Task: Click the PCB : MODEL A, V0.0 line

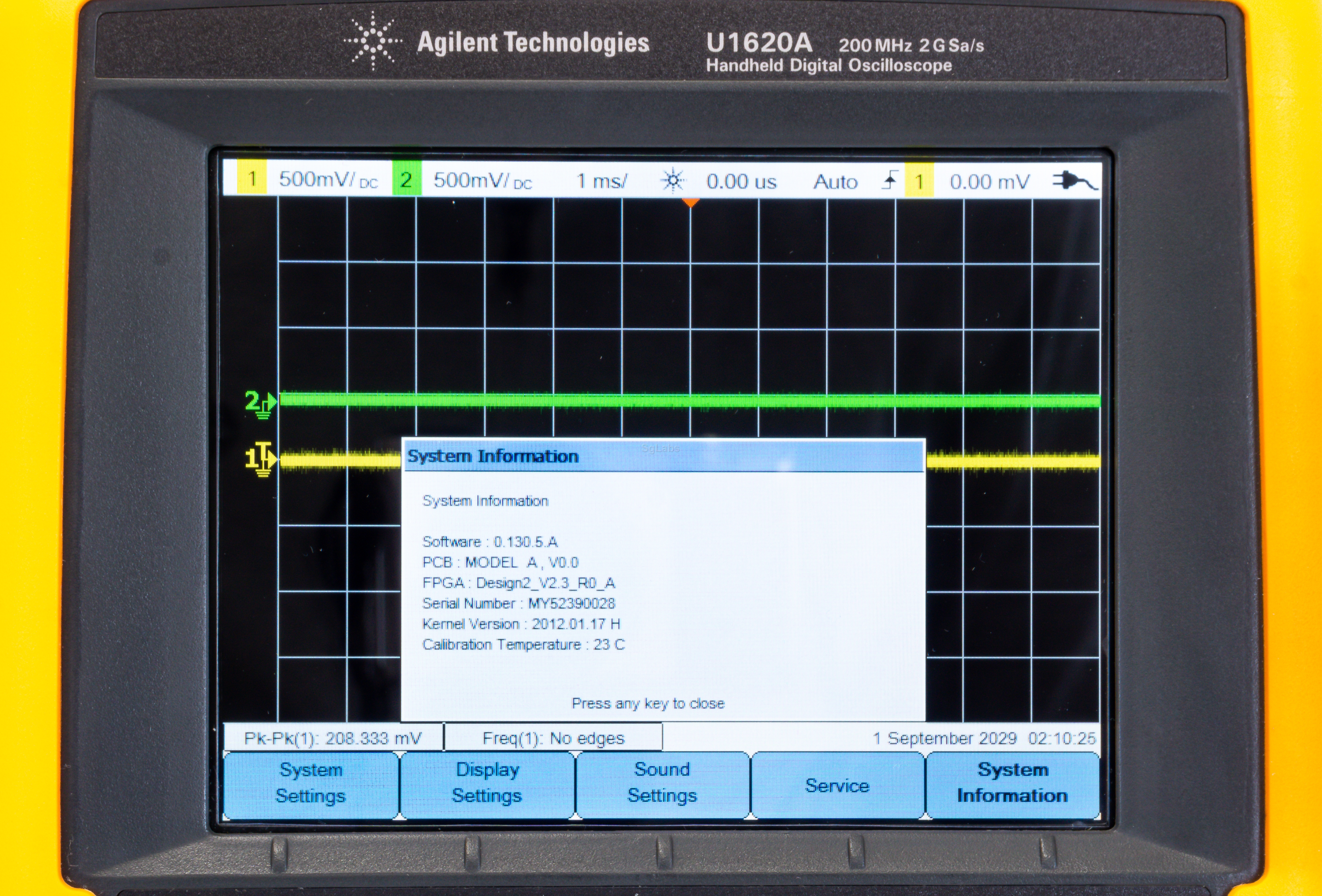Action: (x=500, y=562)
